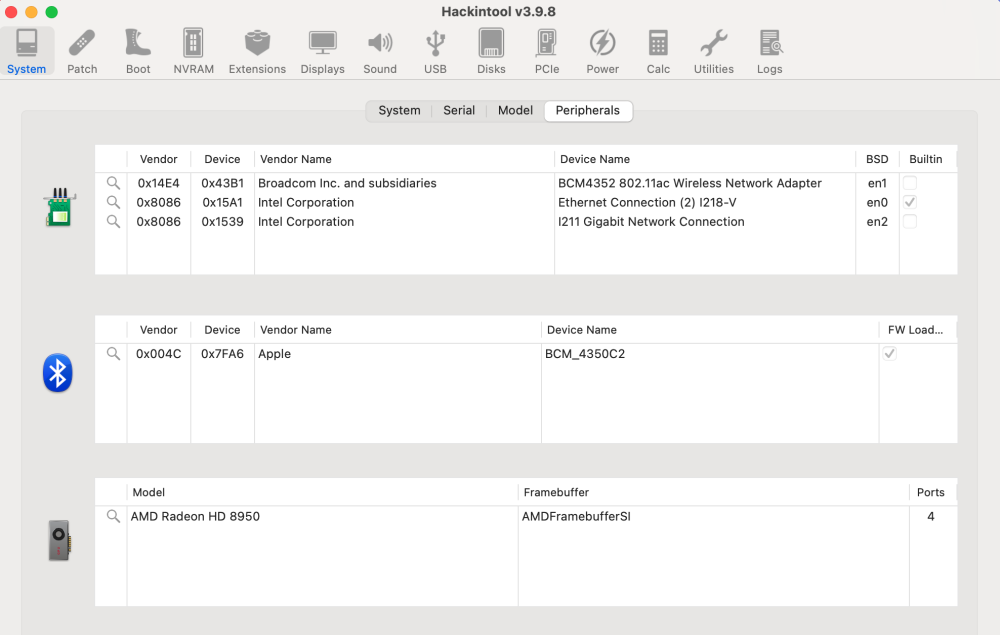This screenshot has width=1000, height=635.
Task: Click magnifier icon for AMD Radeon HD 8950
Action: [113, 516]
